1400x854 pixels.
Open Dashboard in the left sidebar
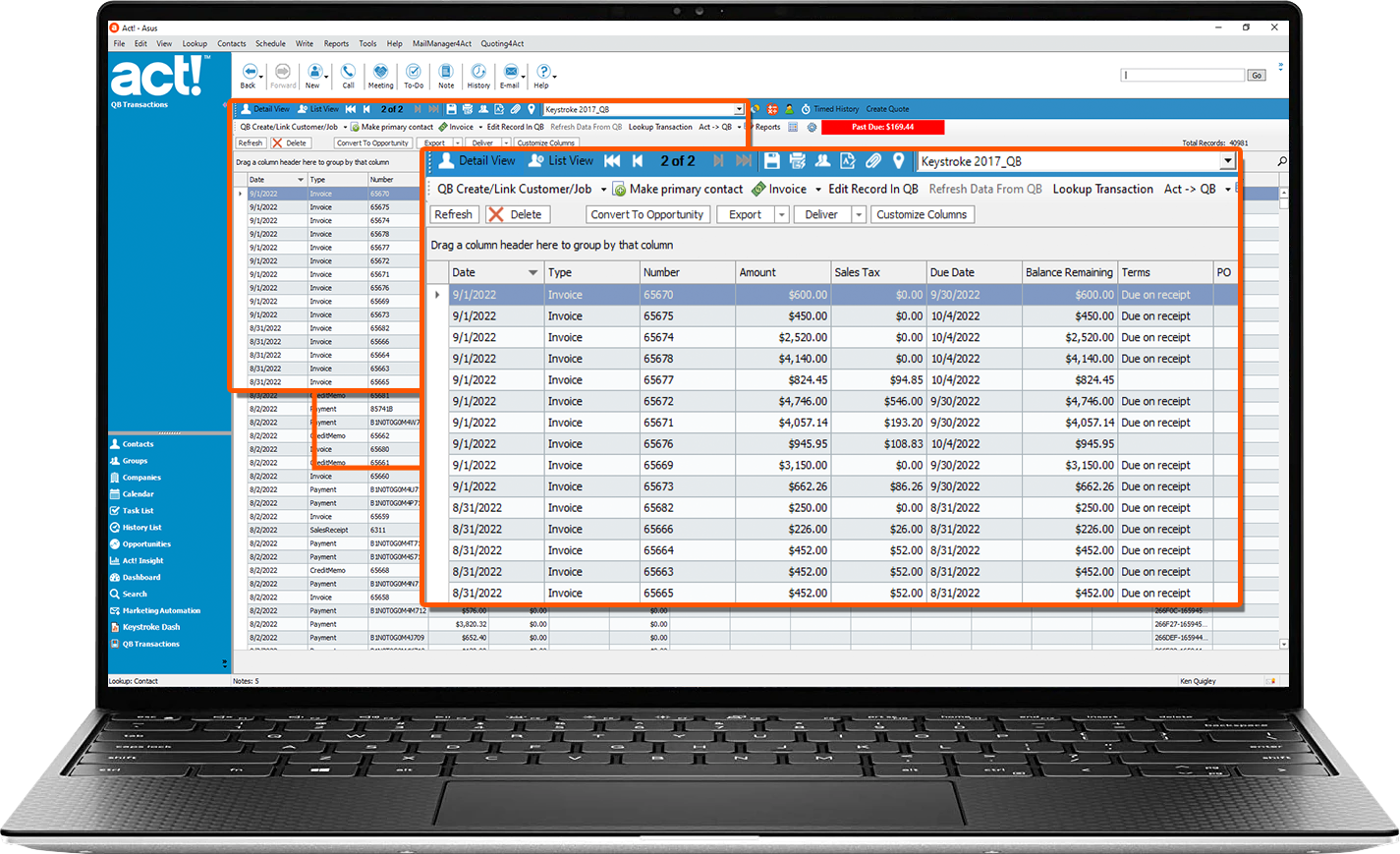coord(136,578)
